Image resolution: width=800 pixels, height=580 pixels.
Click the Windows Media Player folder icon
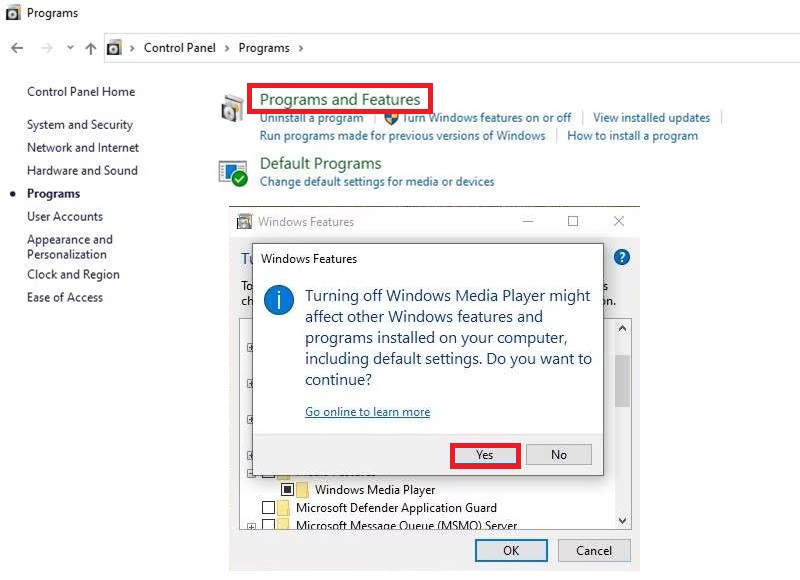click(x=303, y=490)
